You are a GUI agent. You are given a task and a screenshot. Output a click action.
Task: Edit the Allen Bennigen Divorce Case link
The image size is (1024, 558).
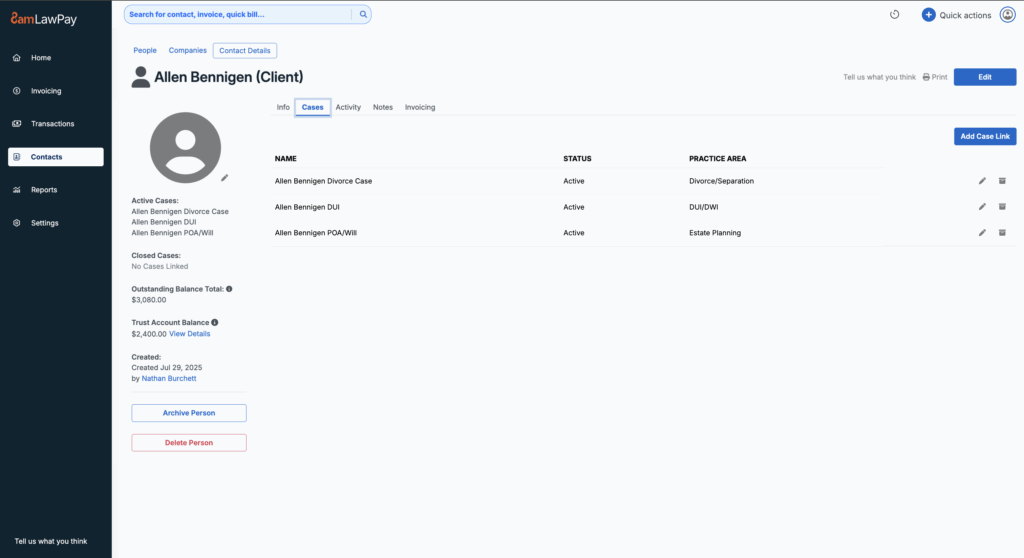[982, 181]
